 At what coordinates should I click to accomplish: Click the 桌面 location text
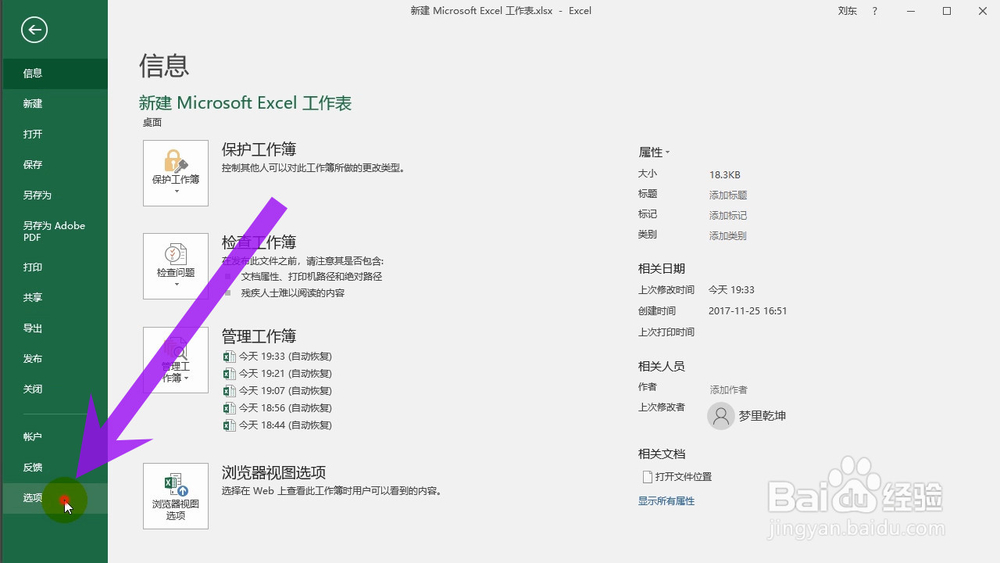(152, 122)
